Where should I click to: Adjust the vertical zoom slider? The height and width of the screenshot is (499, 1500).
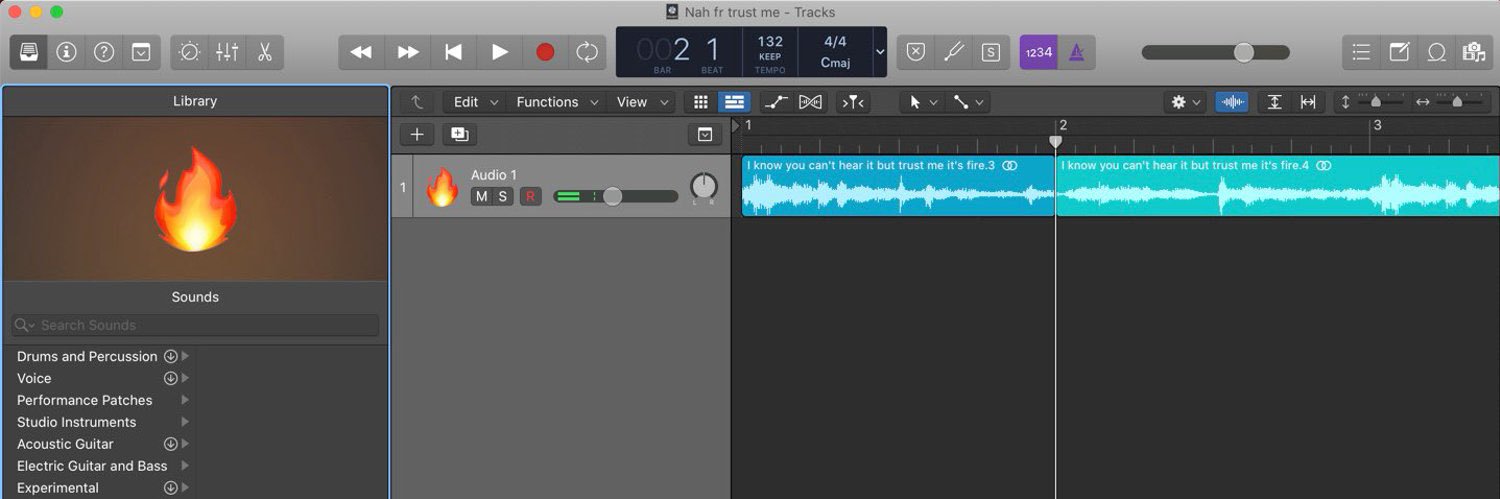click(x=1375, y=102)
